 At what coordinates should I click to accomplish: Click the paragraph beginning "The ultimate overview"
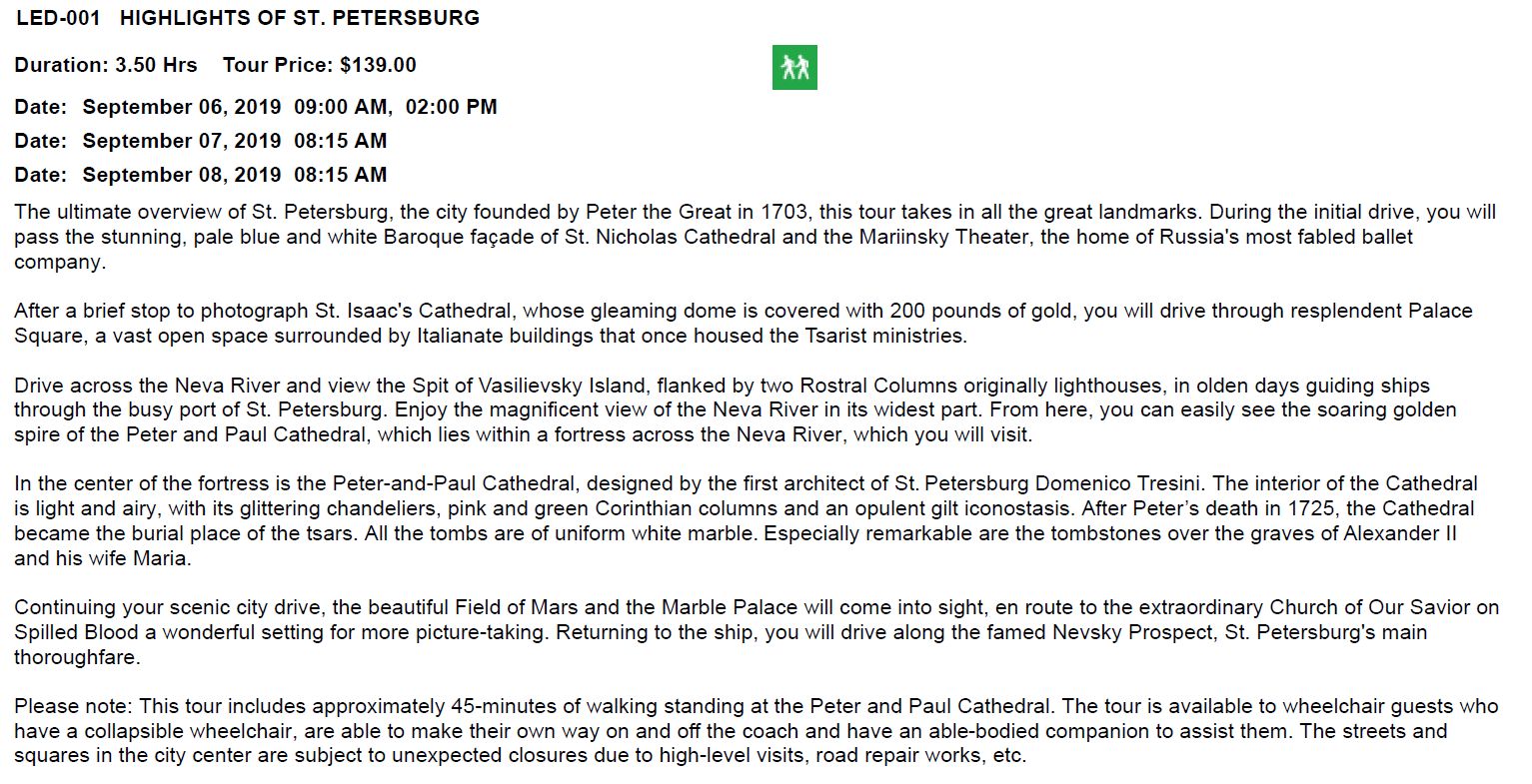point(700,237)
